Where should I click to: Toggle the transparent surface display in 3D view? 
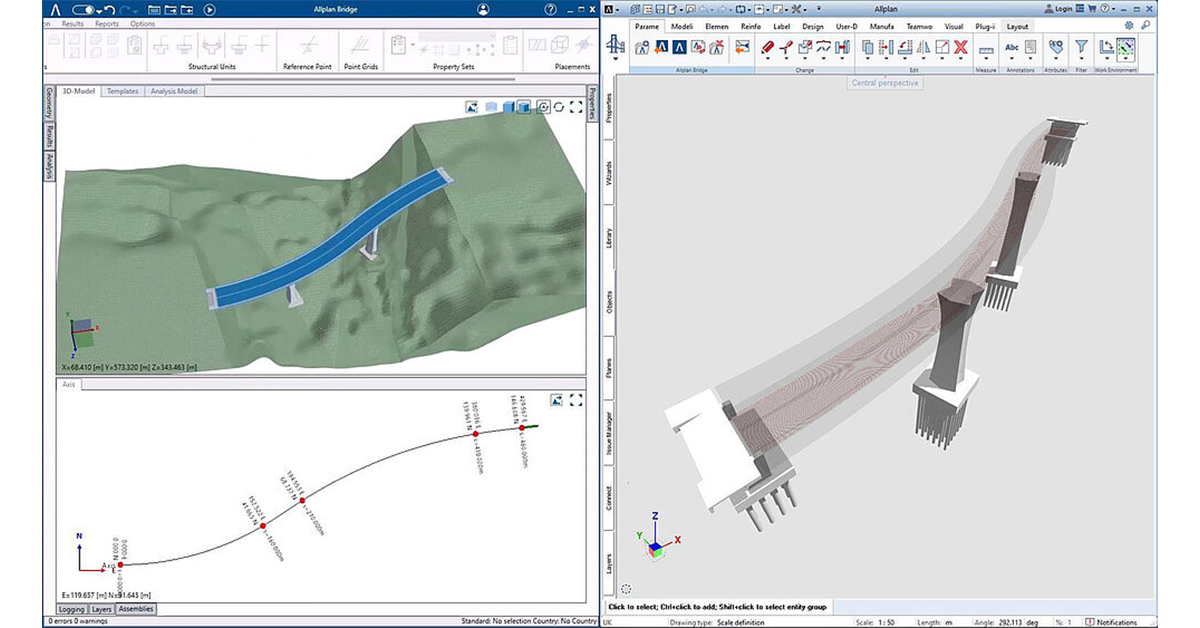tap(491, 107)
